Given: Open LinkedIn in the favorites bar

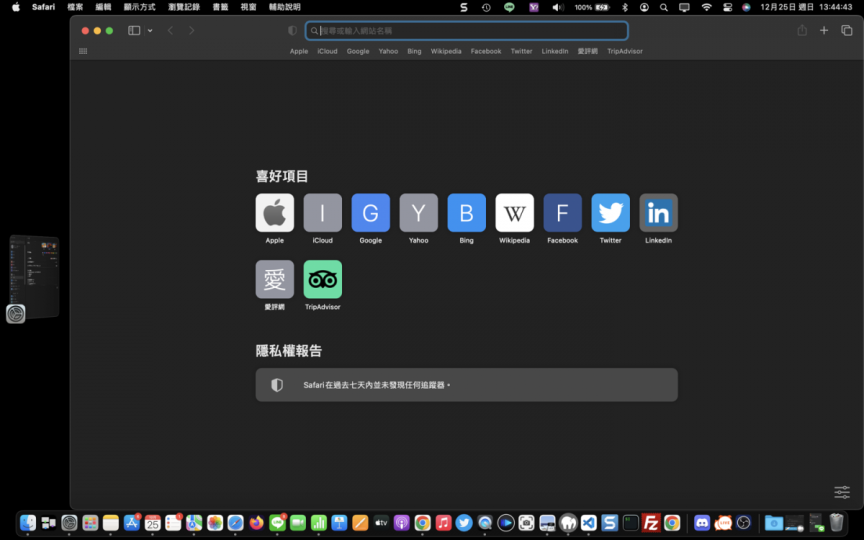Looking at the screenshot, I should pos(554,51).
